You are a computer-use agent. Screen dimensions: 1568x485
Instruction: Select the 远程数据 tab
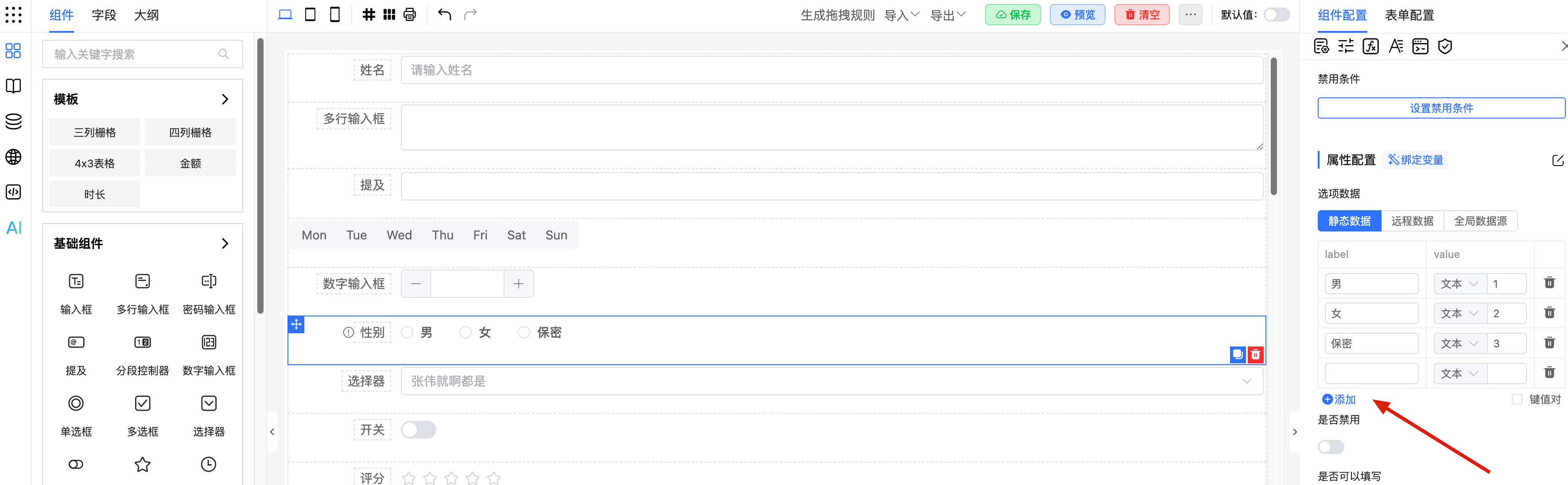click(1412, 221)
